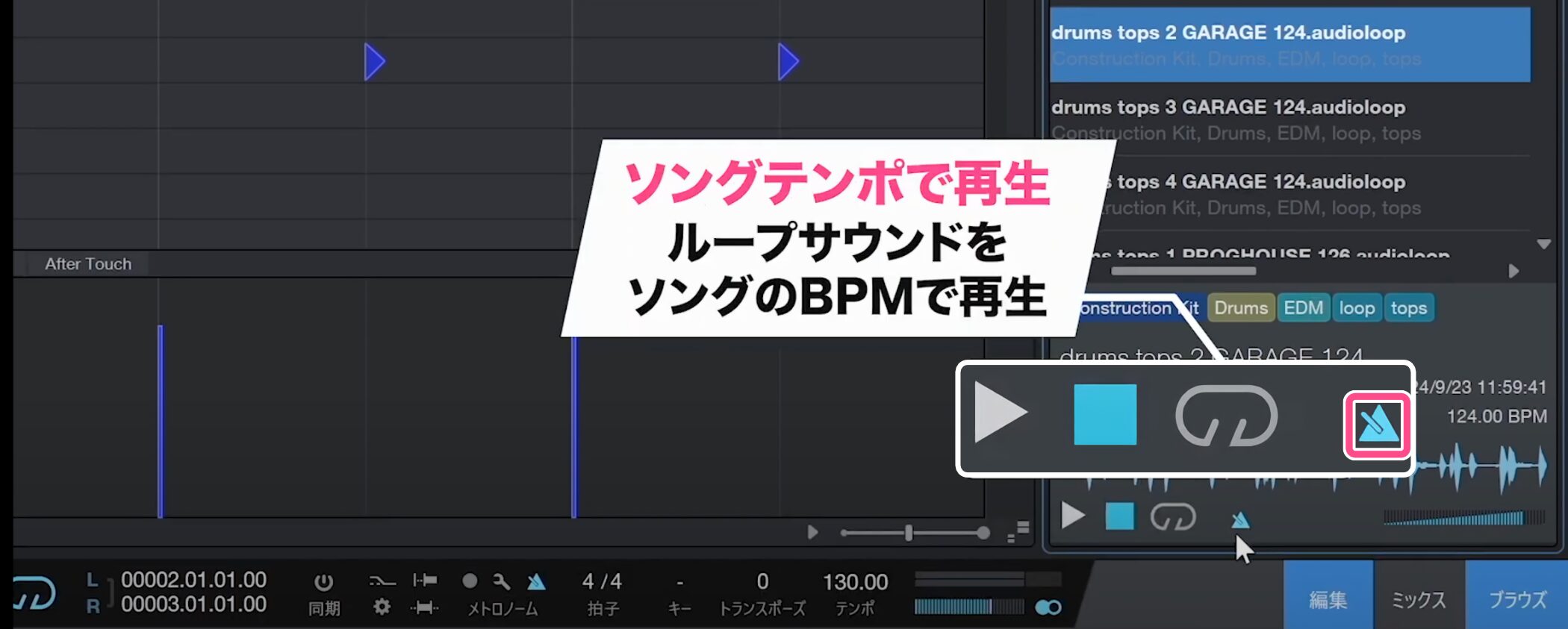The height and width of the screenshot is (629, 1568).
Task: Play the loop preview in the browser
Action: pyautogui.click(x=1072, y=516)
